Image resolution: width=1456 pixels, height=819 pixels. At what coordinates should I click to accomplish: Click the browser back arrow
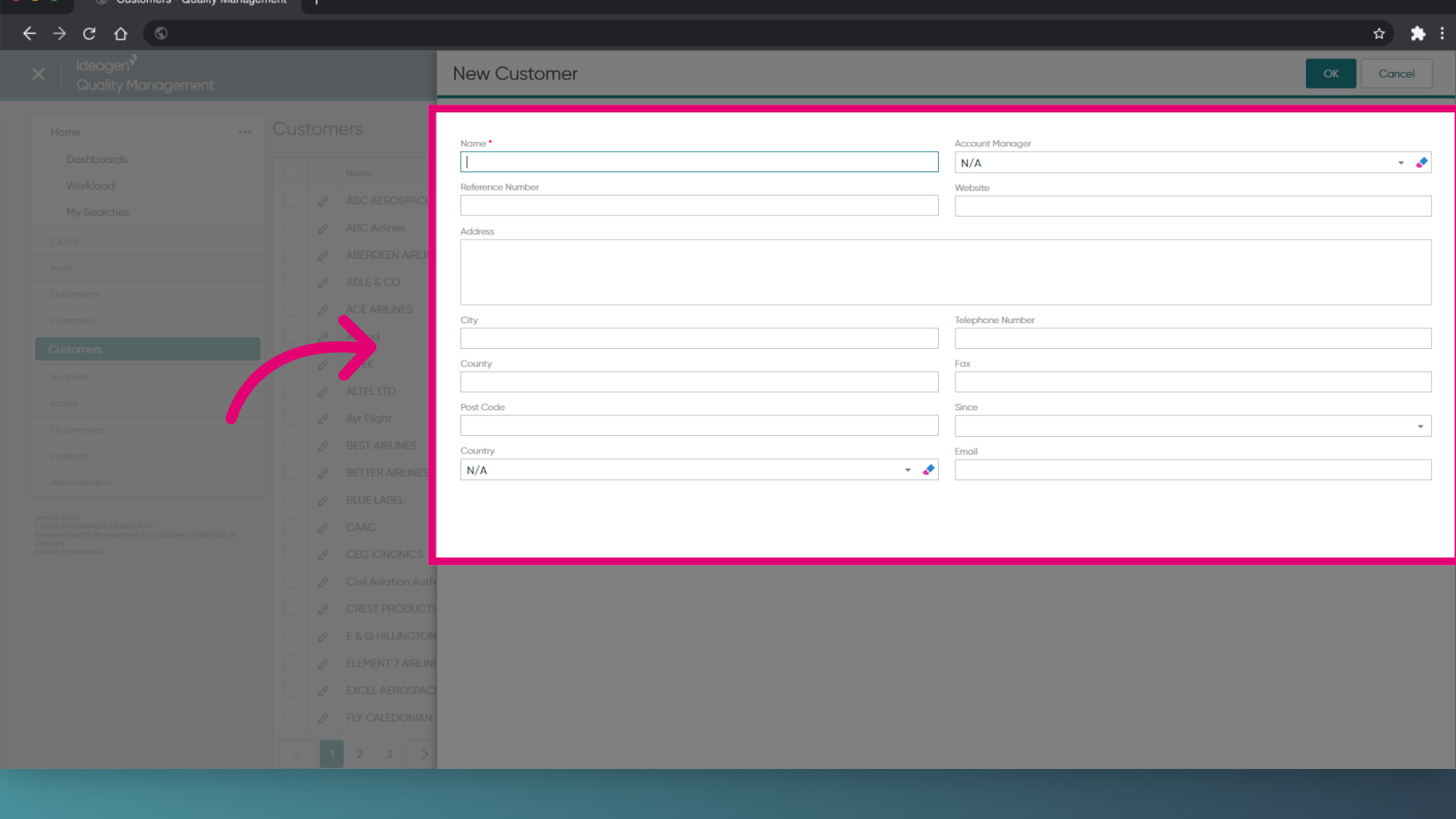click(30, 33)
